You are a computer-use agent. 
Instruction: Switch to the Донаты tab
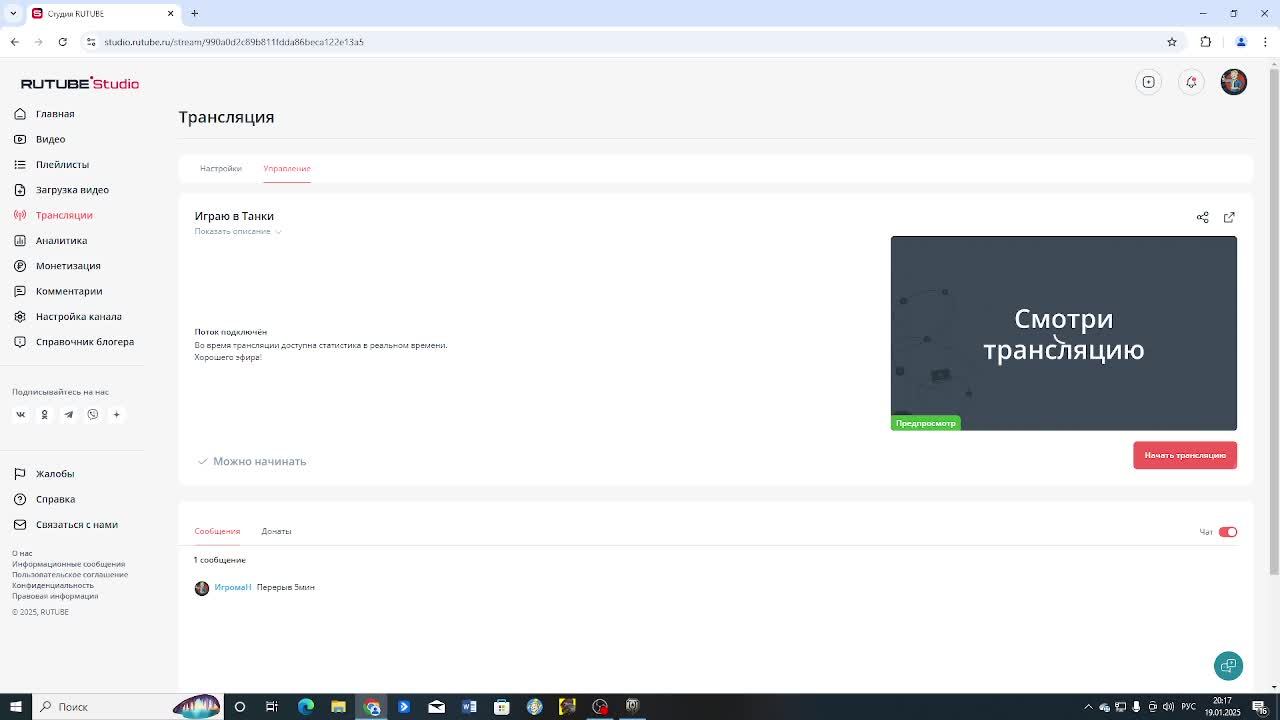(276, 531)
